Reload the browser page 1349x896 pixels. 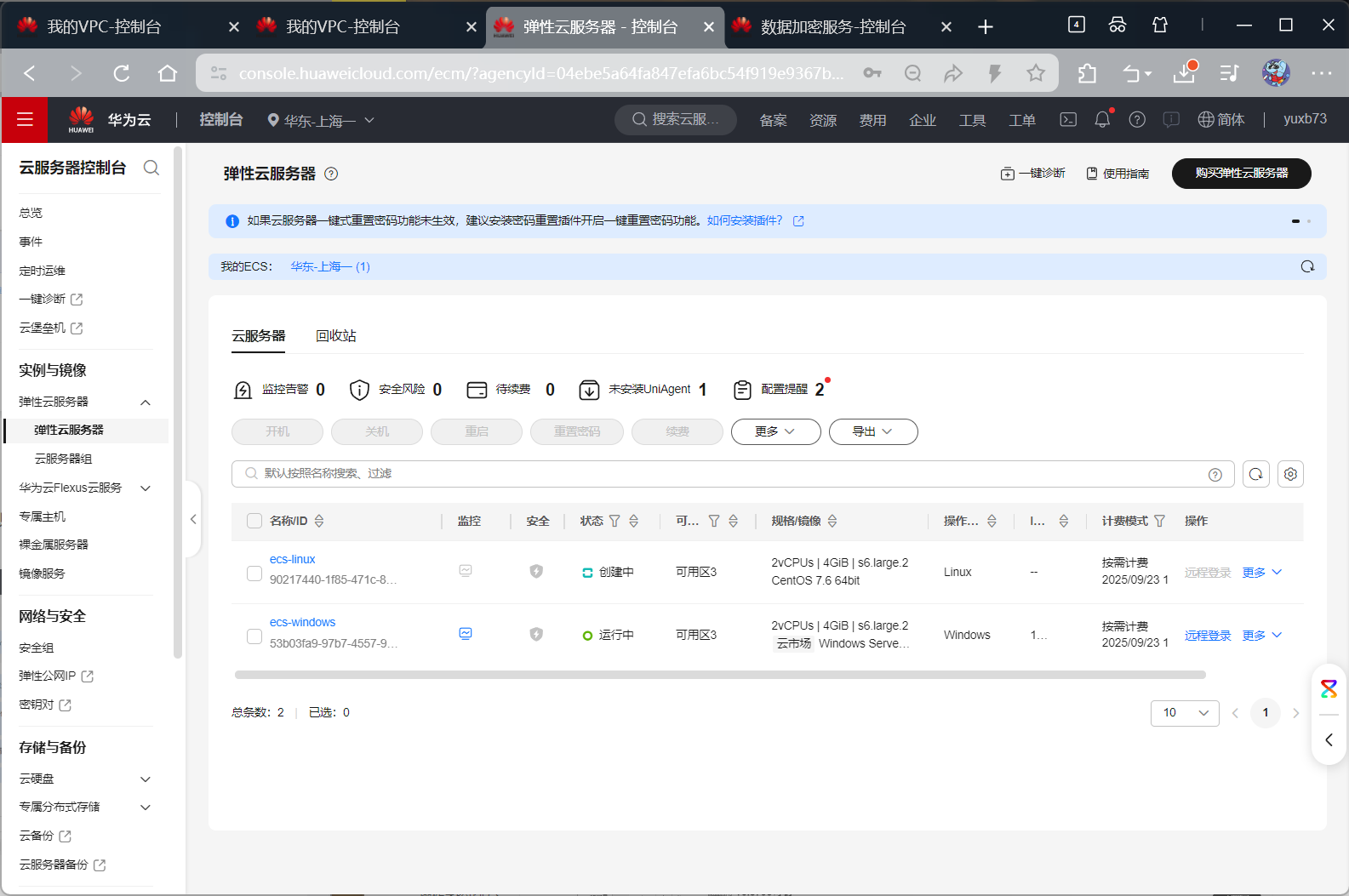(122, 74)
